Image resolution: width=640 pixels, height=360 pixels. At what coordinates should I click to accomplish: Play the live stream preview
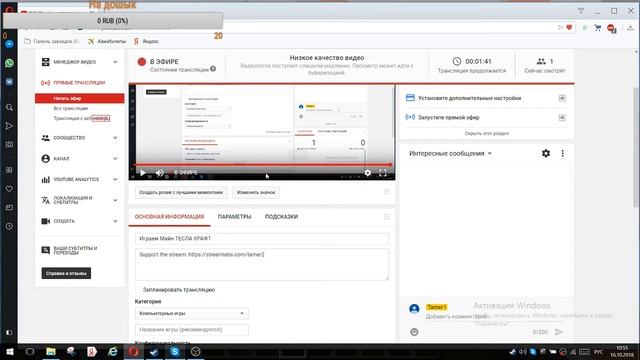tap(142, 173)
